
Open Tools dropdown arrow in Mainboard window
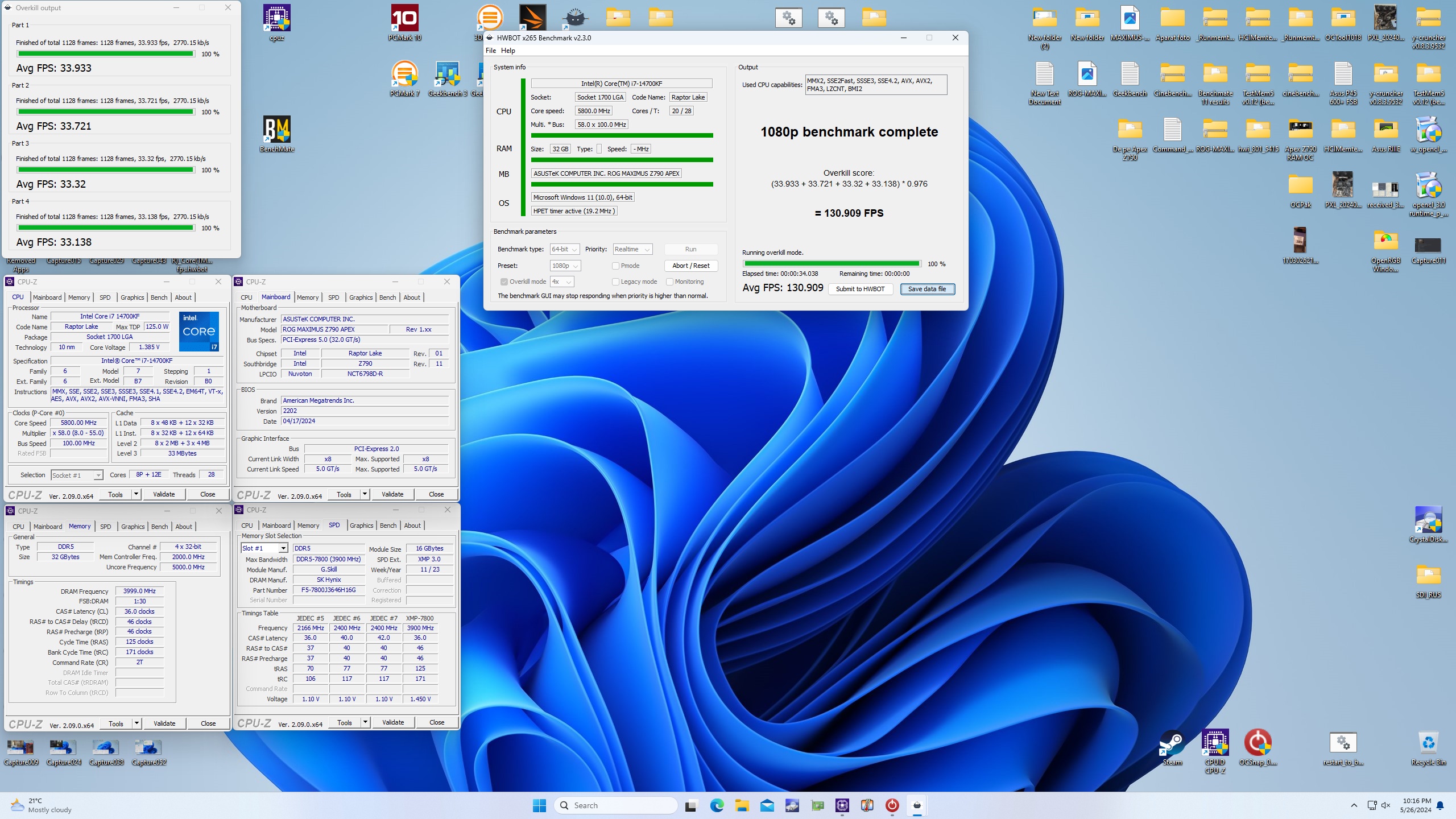pyautogui.click(x=365, y=494)
